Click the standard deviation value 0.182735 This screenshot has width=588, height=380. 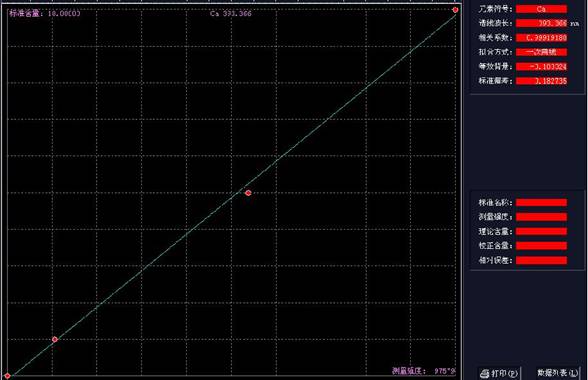[541, 81]
